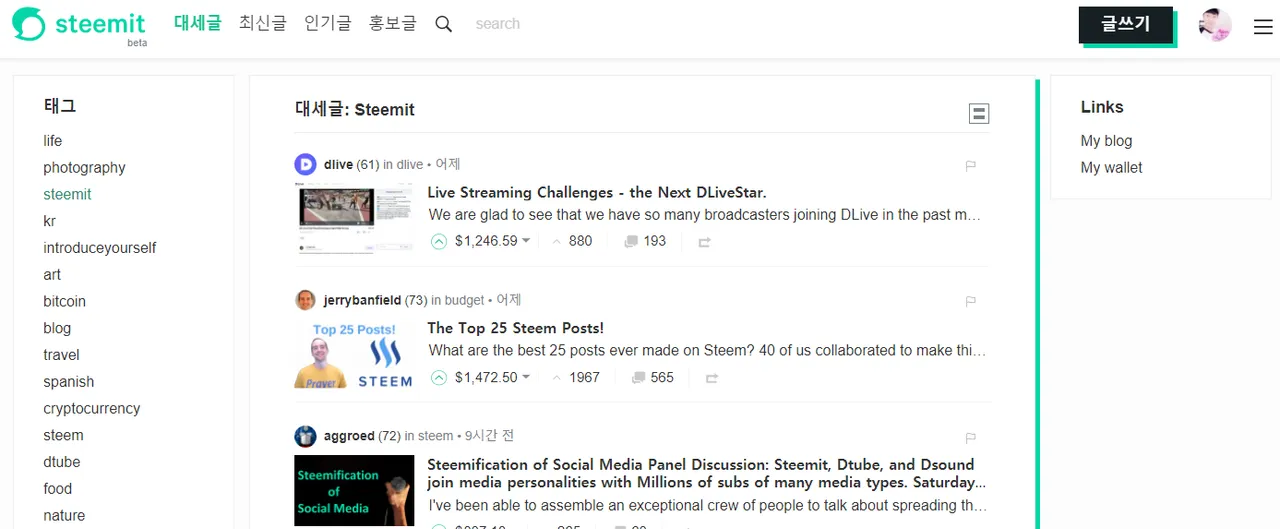Select the blog tag
This screenshot has width=1280, height=529.
[57, 328]
